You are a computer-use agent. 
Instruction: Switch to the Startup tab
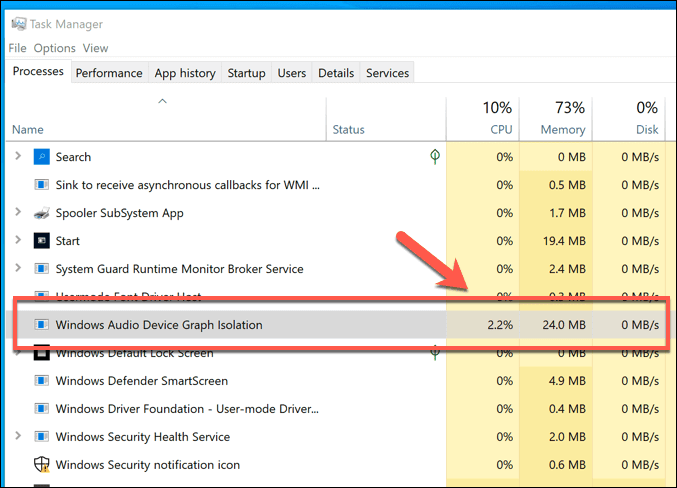click(x=246, y=73)
